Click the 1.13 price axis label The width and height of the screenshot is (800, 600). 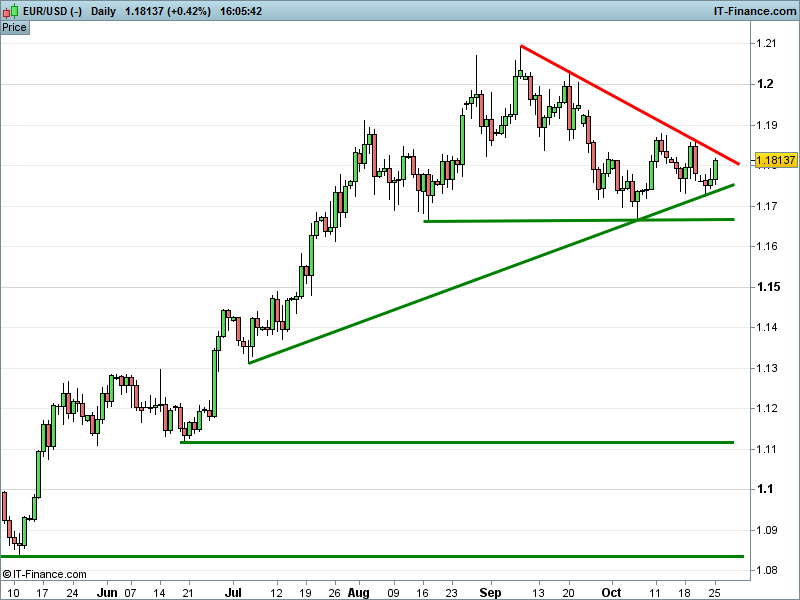pos(766,368)
